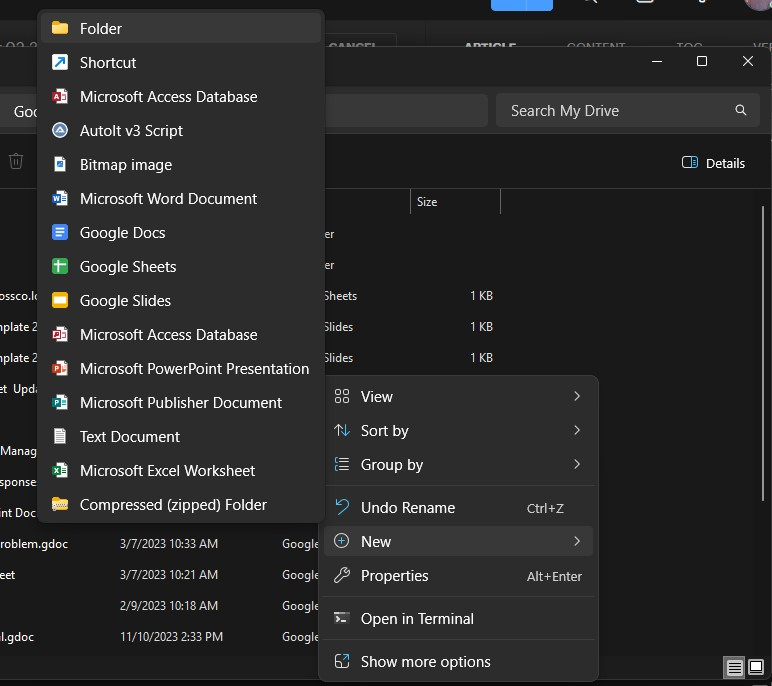The width and height of the screenshot is (772, 686).
Task: Click the Open in Terminal icon
Action: (x=342, y=618)
